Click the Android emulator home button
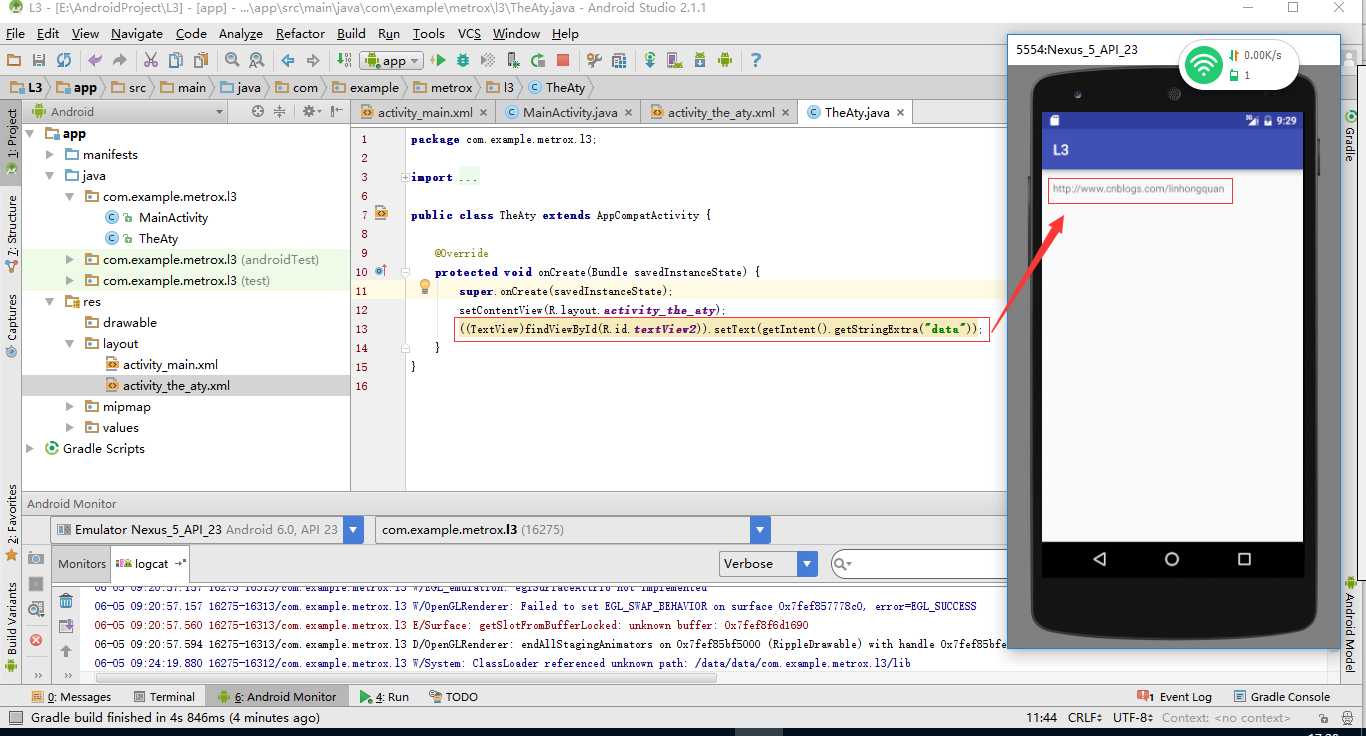Image resolution: width=1366 pixels, height=736 pixels. coord(1172,559)
